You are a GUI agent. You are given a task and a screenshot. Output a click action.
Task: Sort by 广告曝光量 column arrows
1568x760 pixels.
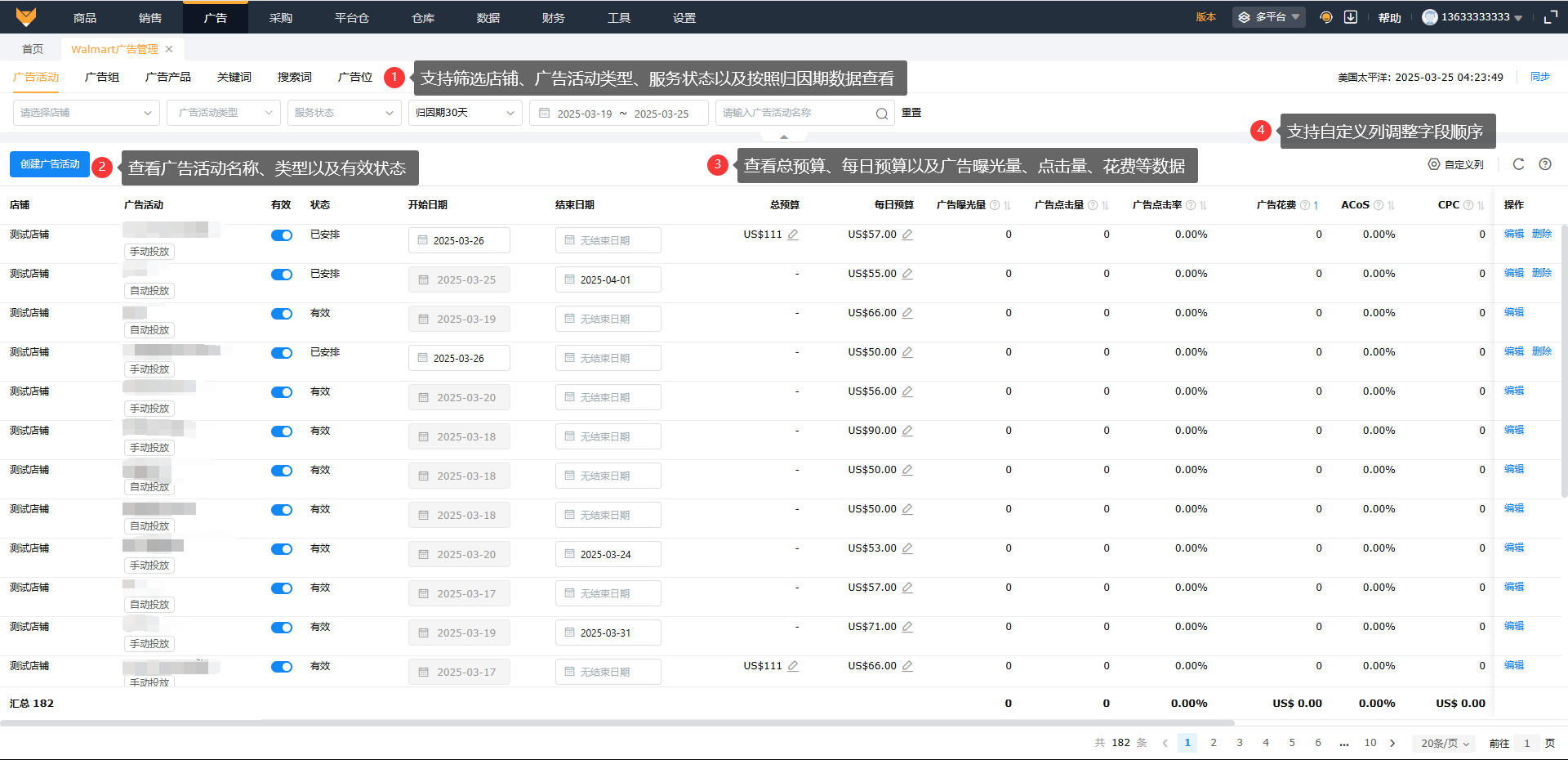pos(1007,205)
